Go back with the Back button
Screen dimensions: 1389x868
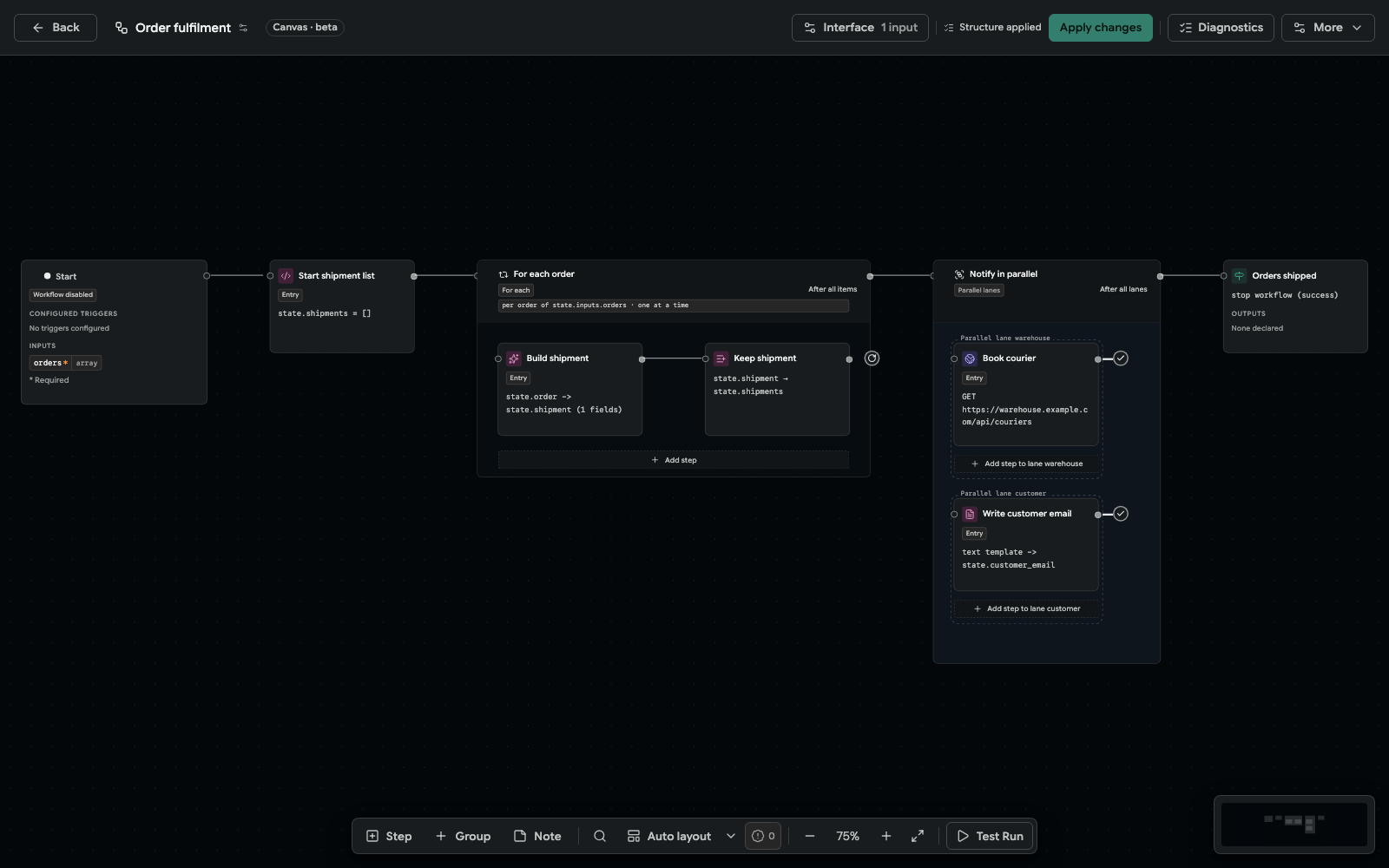point(56,28)
